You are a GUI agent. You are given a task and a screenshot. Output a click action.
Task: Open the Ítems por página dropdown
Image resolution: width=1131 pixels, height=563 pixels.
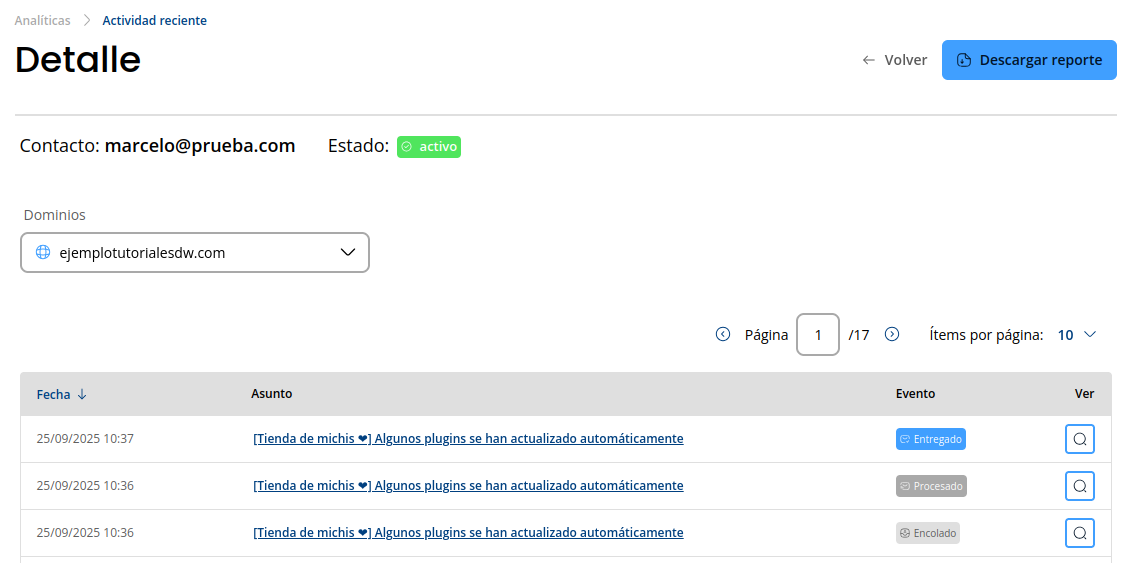click(x=1077, y=335)
